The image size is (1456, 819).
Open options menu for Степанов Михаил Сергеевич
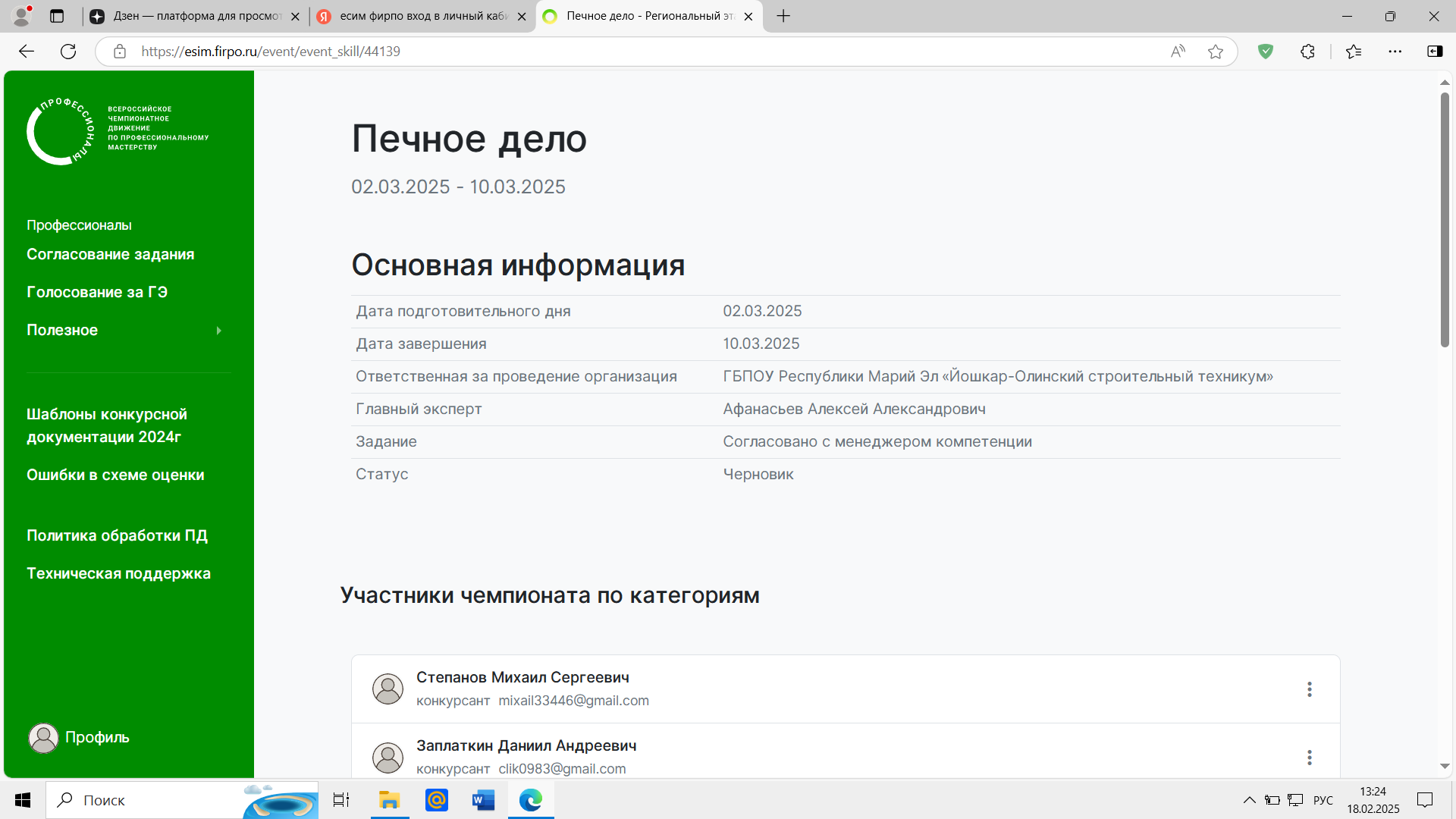pyautogui.click(x=1309, y=689)
